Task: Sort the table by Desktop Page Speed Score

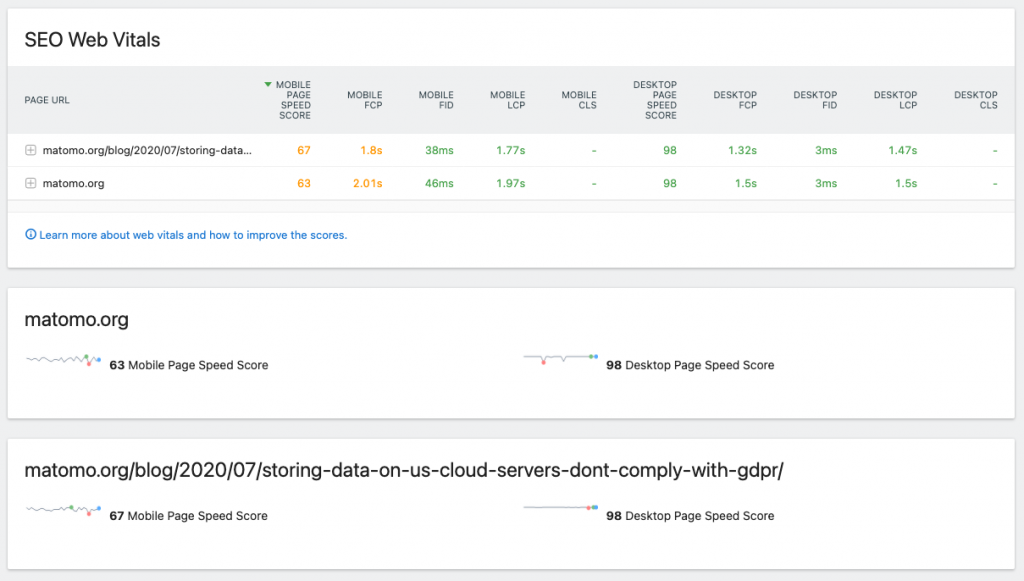Action: tap(657, 100)
